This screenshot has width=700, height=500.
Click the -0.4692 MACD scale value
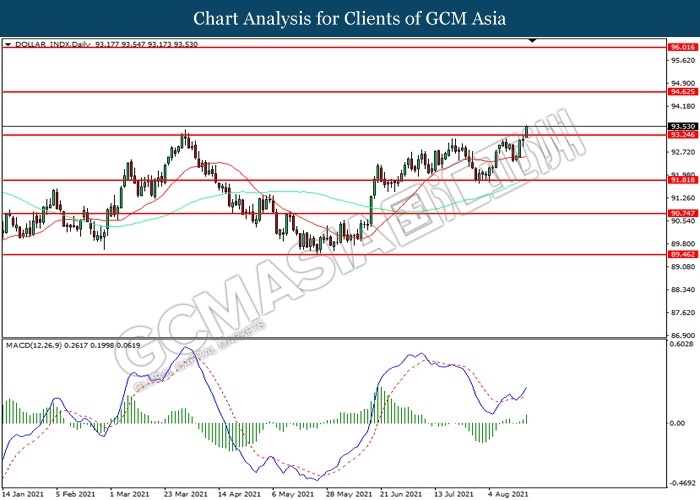point(683,479)
